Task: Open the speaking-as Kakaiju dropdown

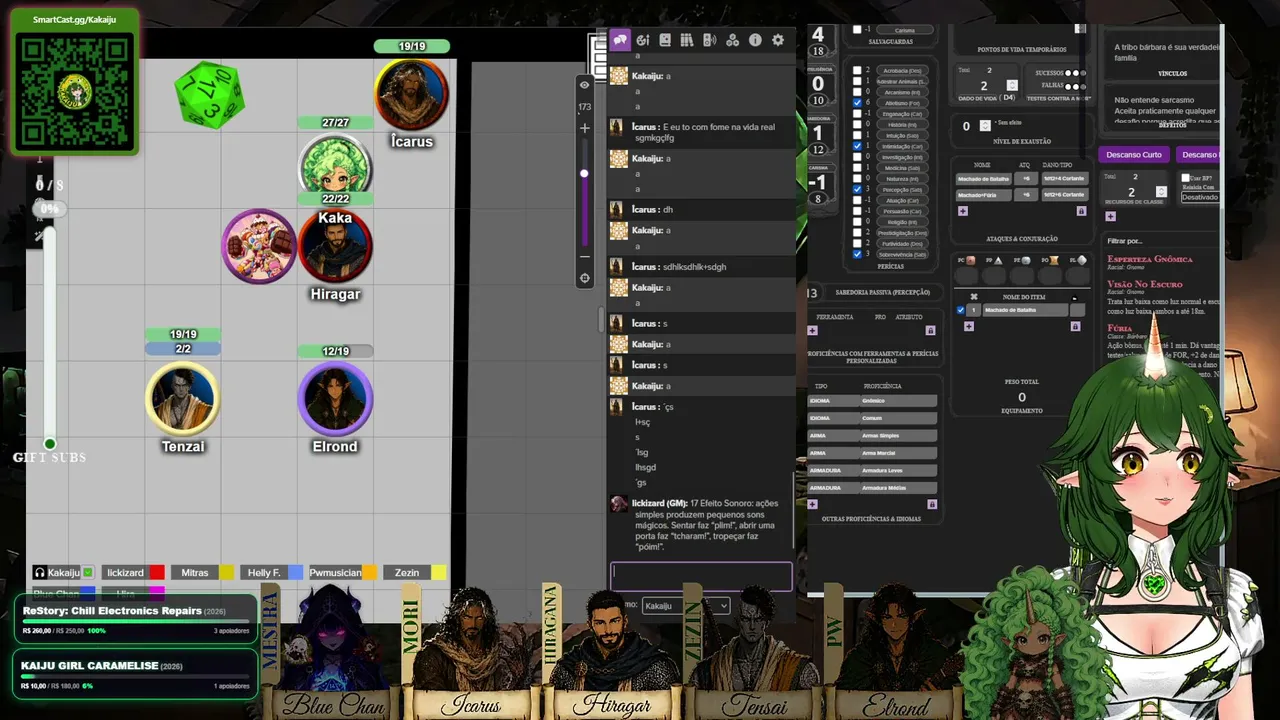Action: [x=685, y=606]
